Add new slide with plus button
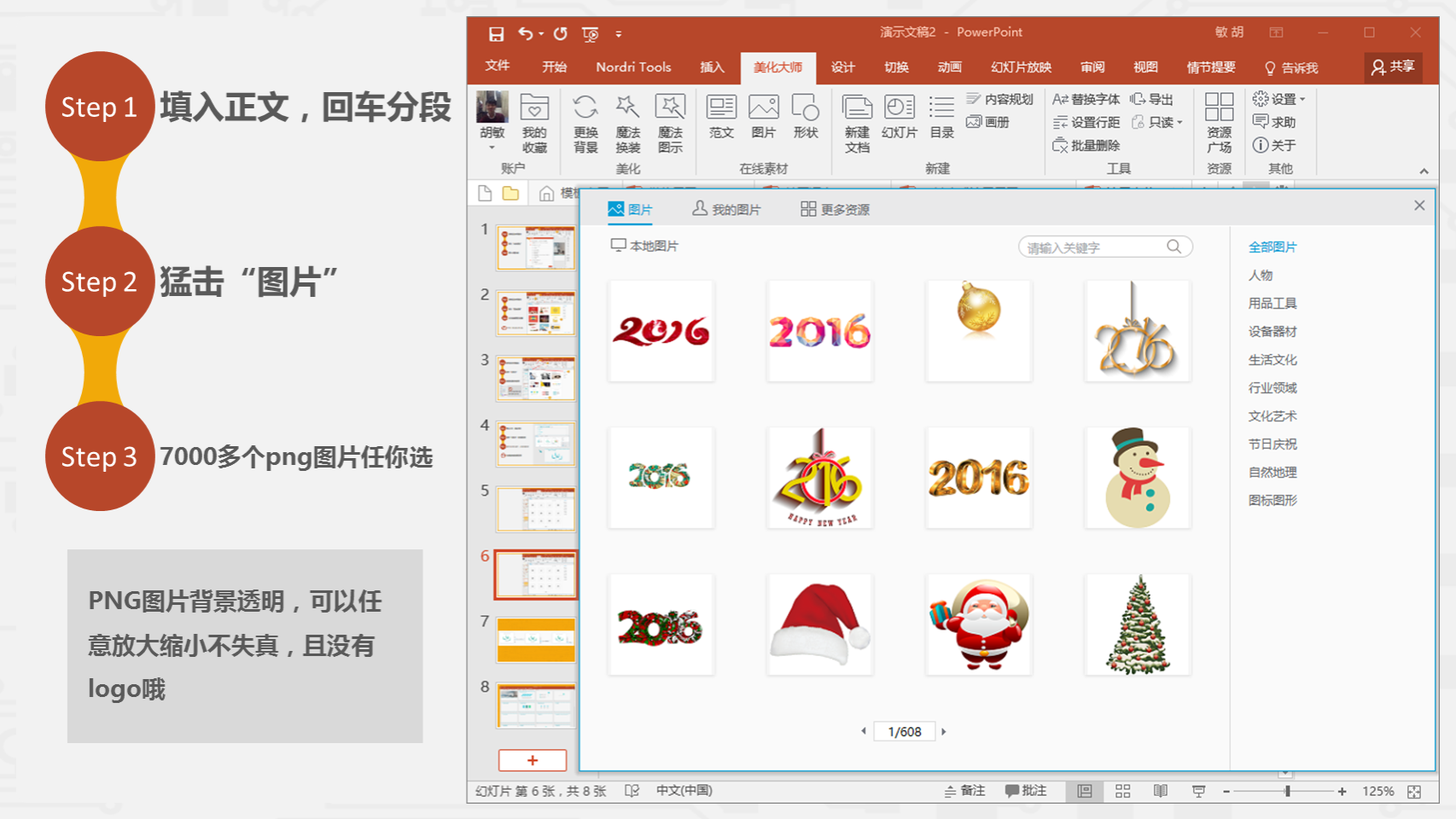This screenshot has height=819, width=1456. [533, 760]
